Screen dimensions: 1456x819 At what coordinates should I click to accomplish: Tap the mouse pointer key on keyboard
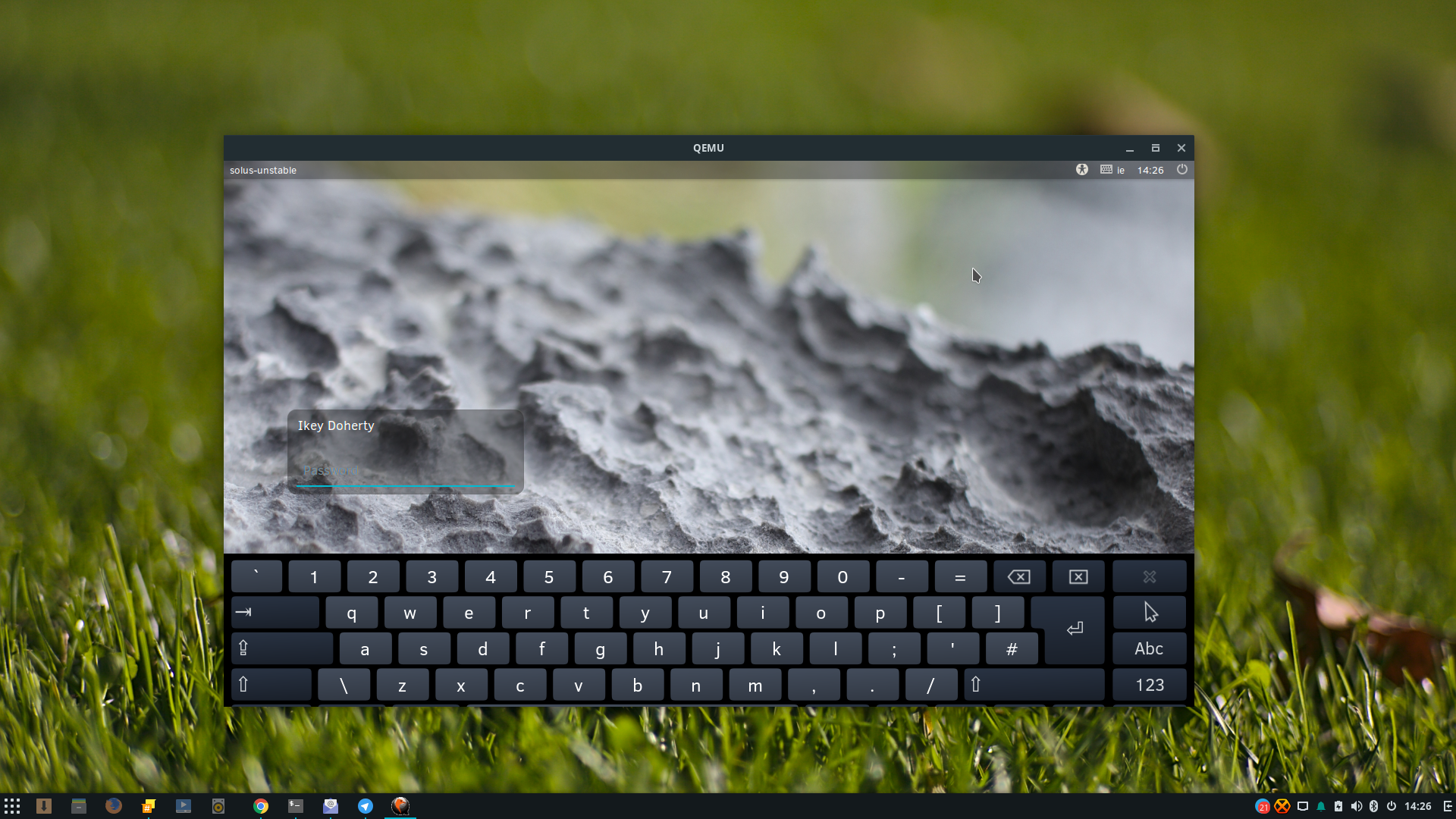1149,613
